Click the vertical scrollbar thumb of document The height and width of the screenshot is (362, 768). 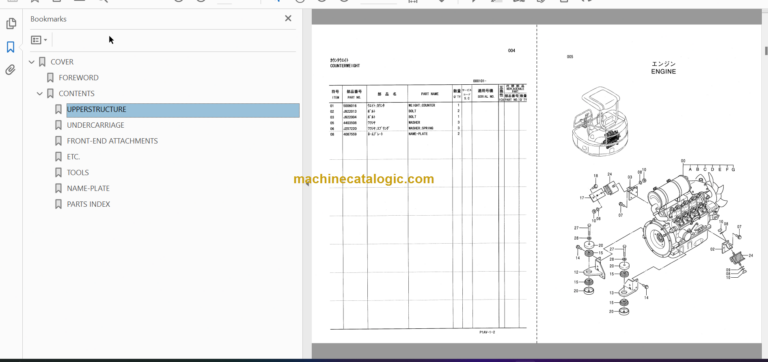click(766, 50)
